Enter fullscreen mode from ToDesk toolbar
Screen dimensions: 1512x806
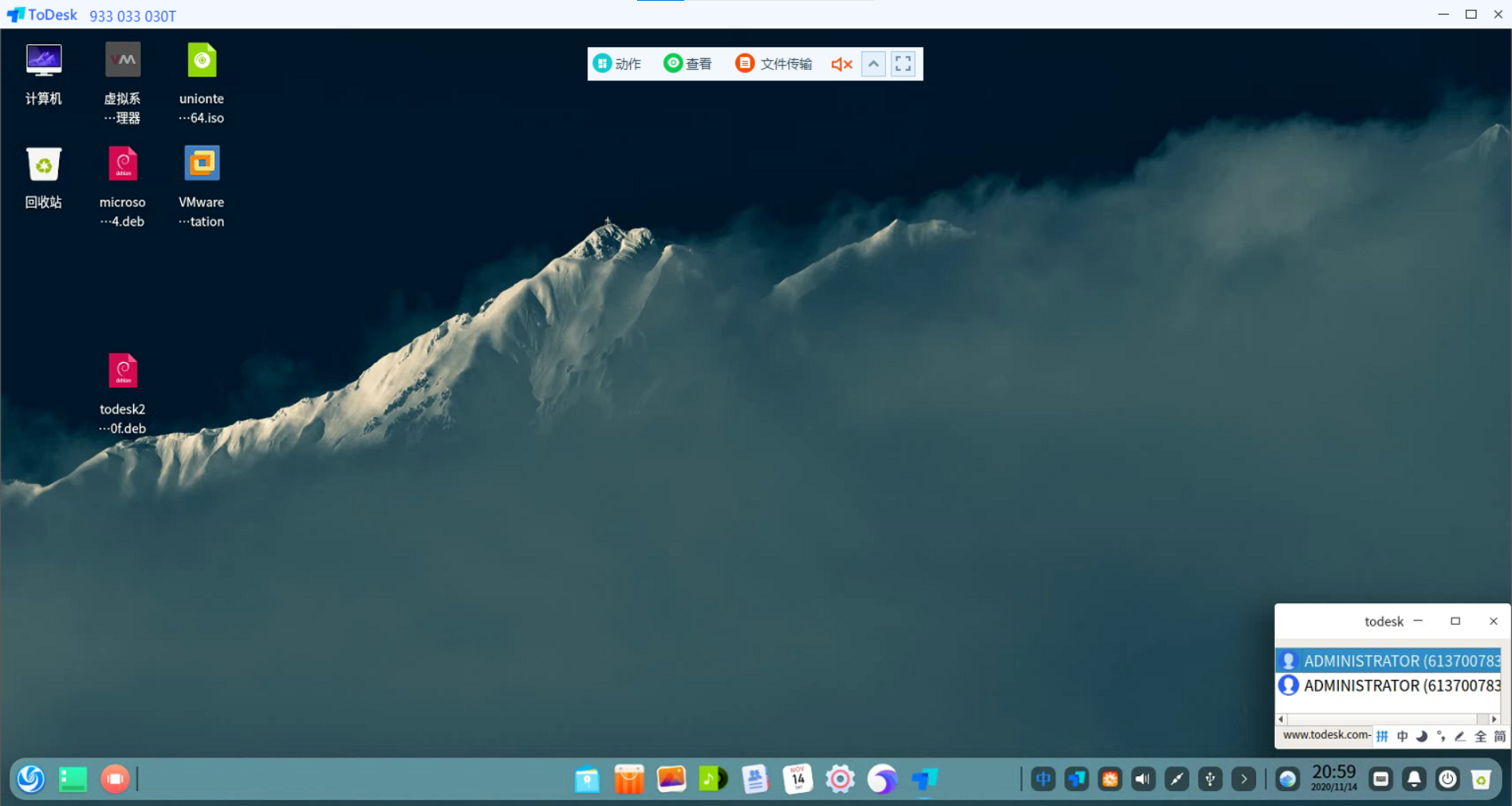click(903, 64)
